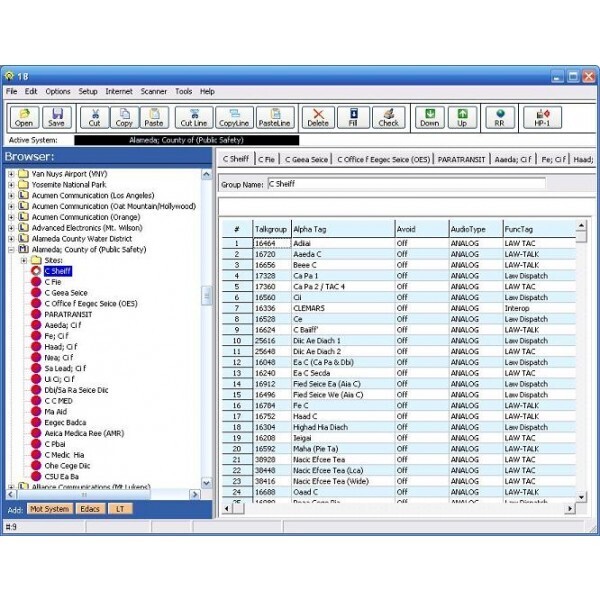Click the Talkgroup column header
Screen dimensions: 600x600
270,229
